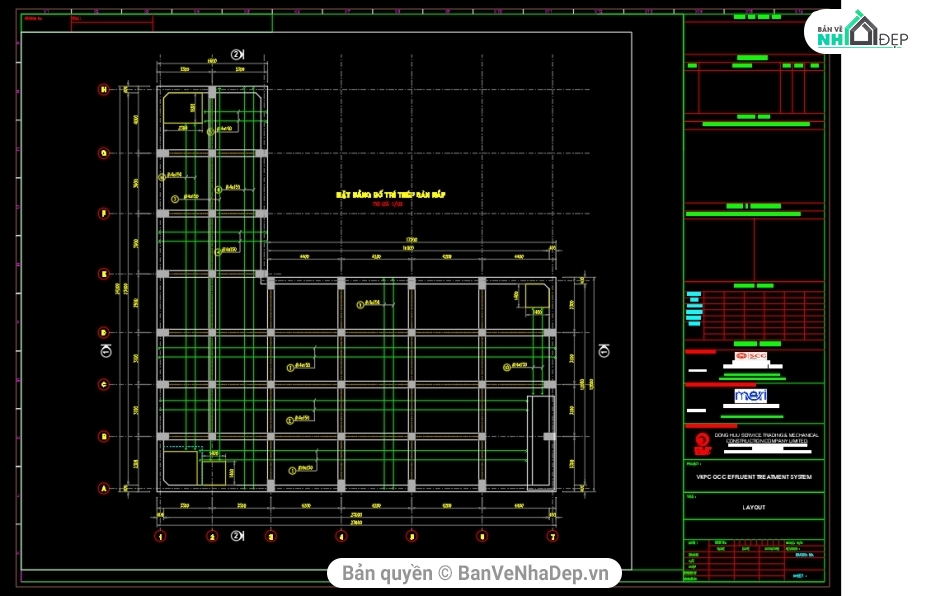The width and height of the screenshot is (950, 596).
Task: Click the red OCC logo in title block
Action: point(750,357)
